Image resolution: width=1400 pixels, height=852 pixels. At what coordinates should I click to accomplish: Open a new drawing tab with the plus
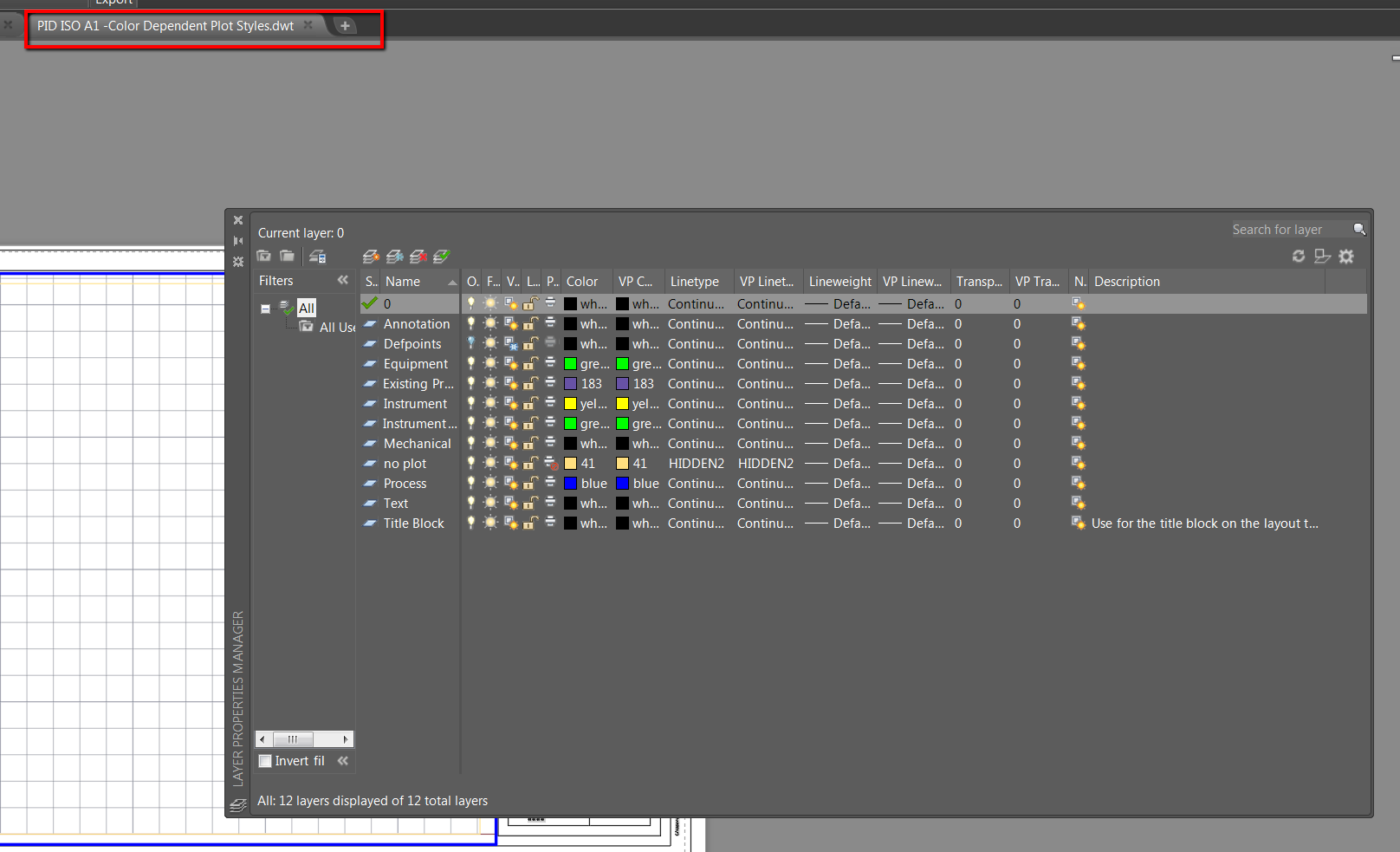click(346, 26)
